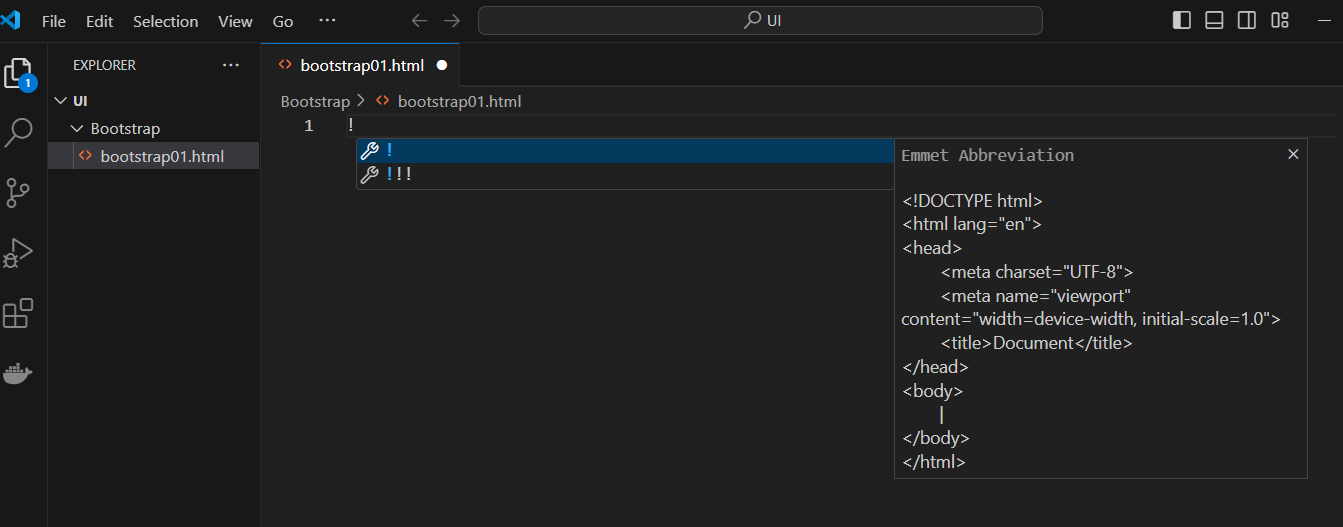Click the '<html lang="en">' preview line
The height and width of the screenshot is (527, 1343).
pos(972,225)
